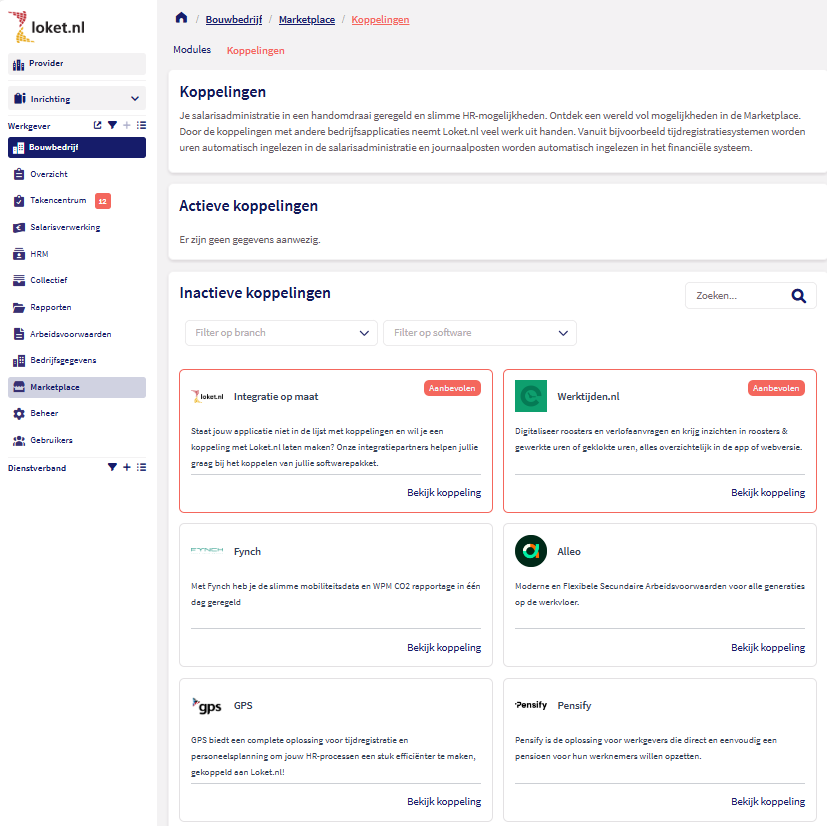Click Bekijk koppeling for Werktijden.nl
827x826 pixels.
pyautogui.click(x=767, y=493)
